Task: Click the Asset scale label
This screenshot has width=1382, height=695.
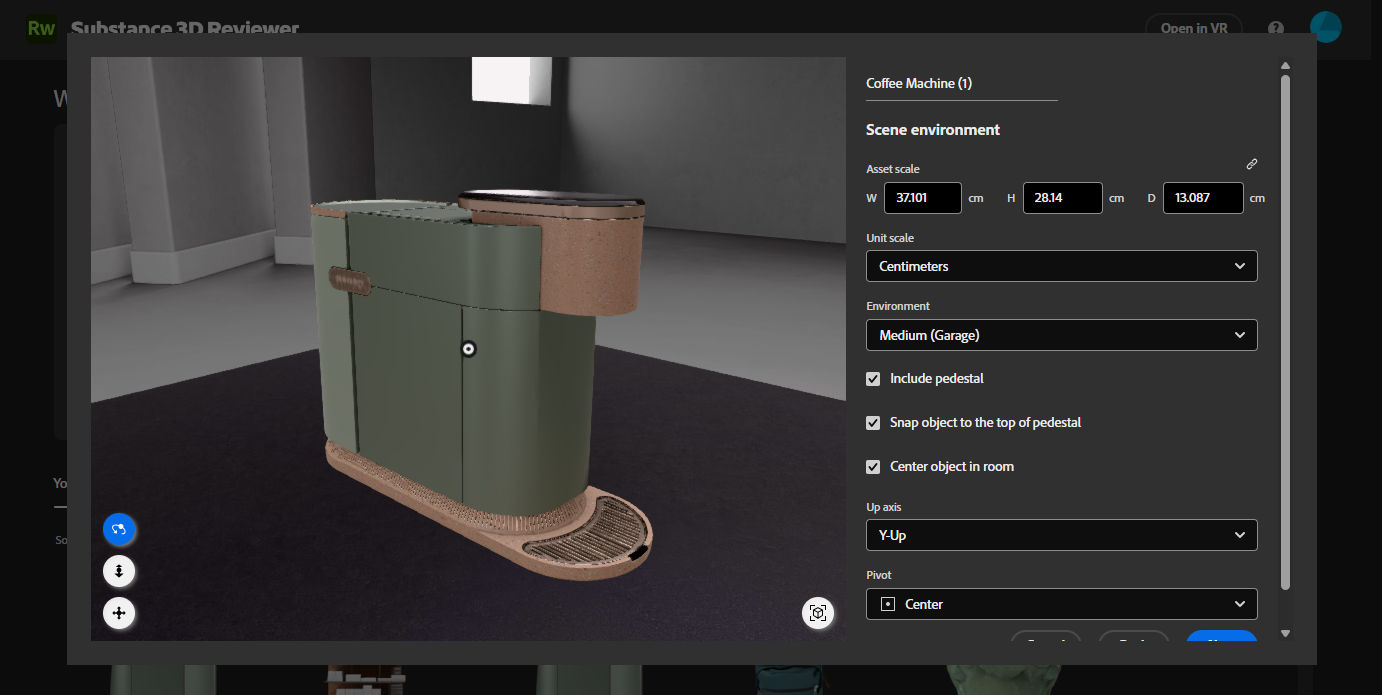Action: [893, 169]
